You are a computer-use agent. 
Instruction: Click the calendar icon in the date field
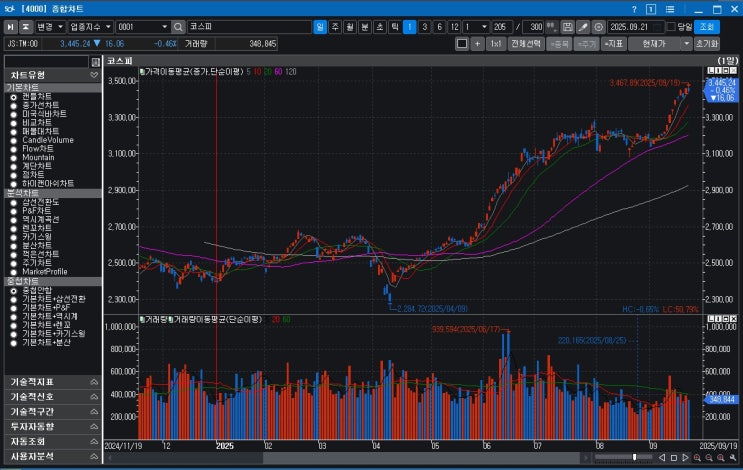click(x=658, y=27)
